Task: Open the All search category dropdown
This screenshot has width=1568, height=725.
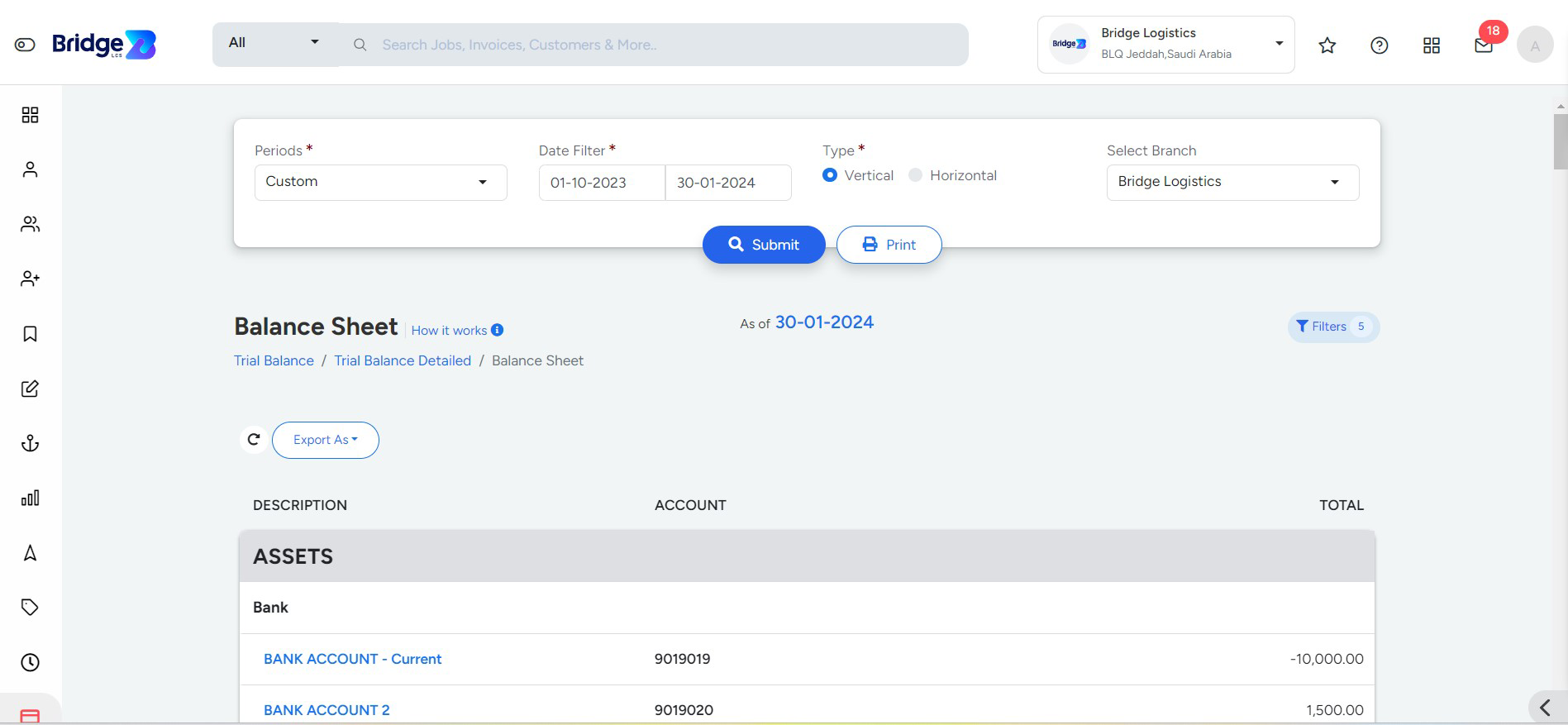Action: click(276, 44)
